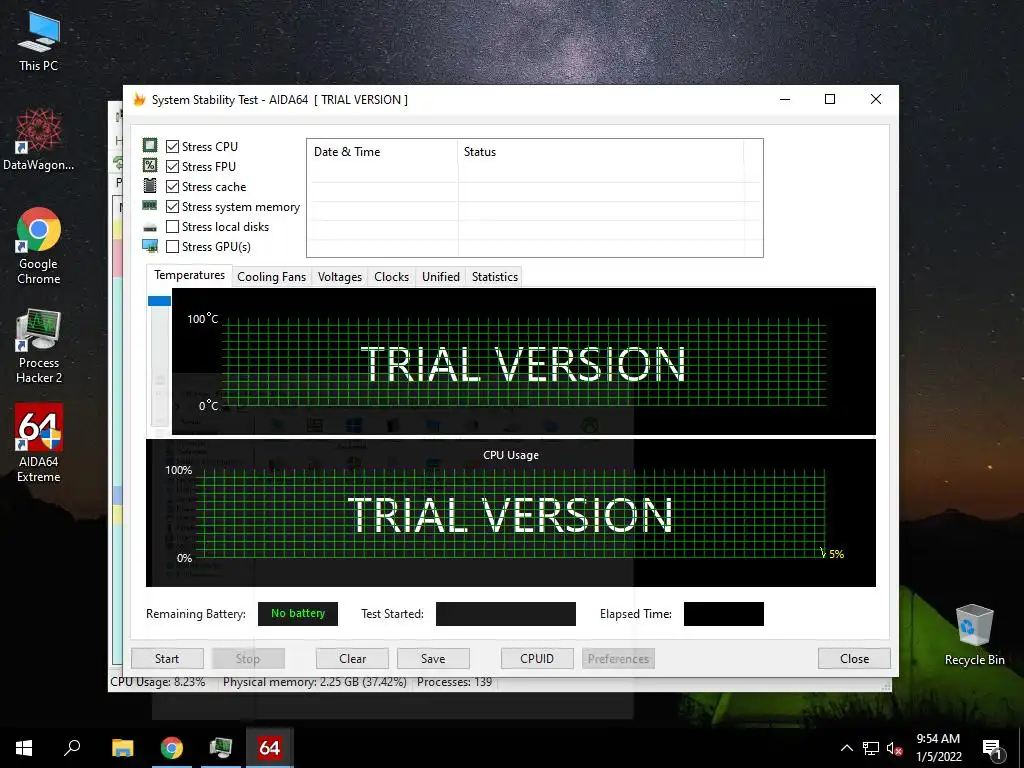Viewport: 1024px width, 768px height.
Task: Switch to the Cooling Fans tab
Action: pos(272,277)
